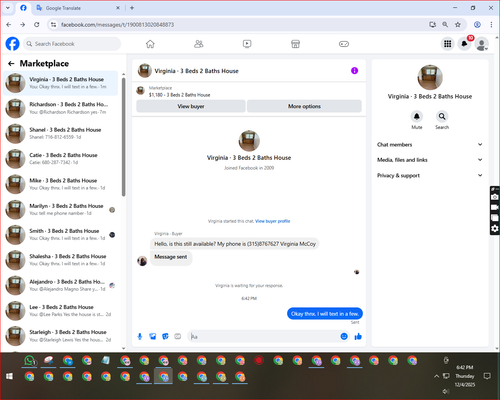The image size is (500, 400).
Task: Open the Chrome zoom magnifier icon
Action: [445, 24]
